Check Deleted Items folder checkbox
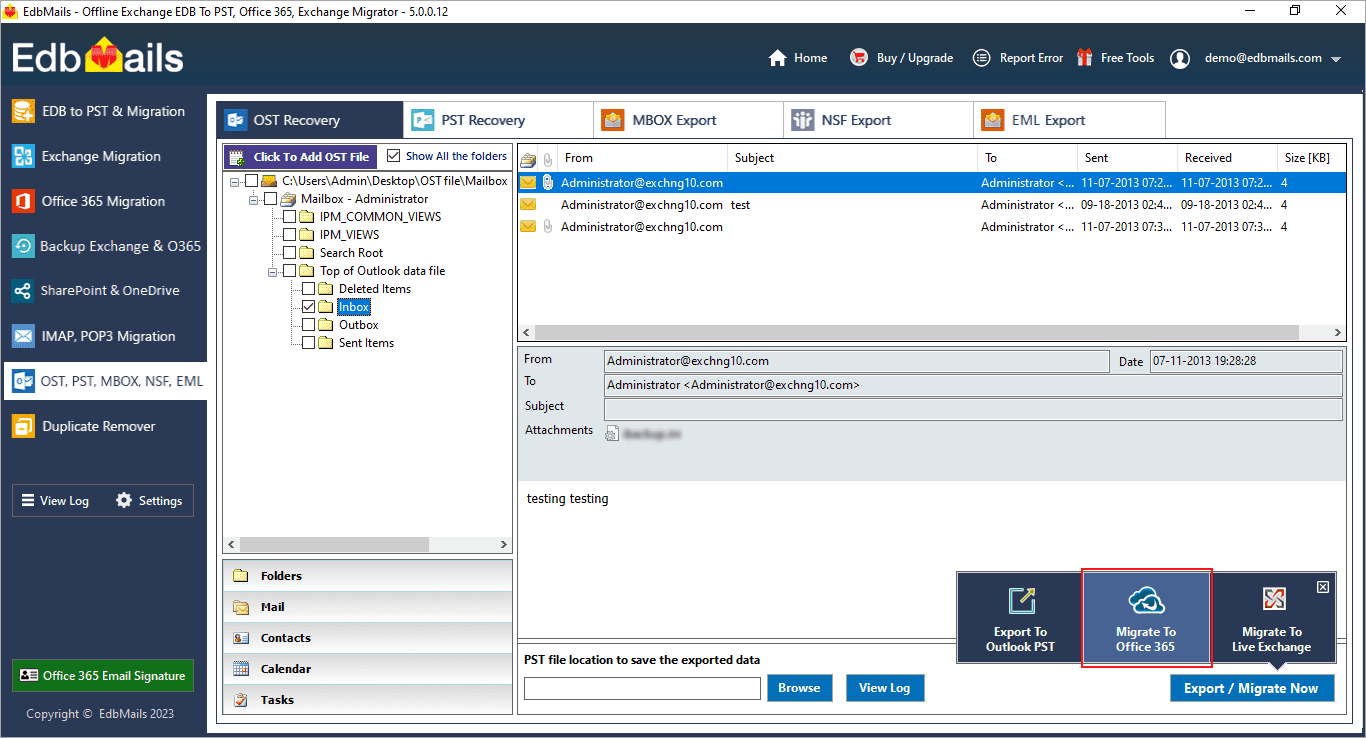The width and height of the screenshot is (1366, 738). 308,289
